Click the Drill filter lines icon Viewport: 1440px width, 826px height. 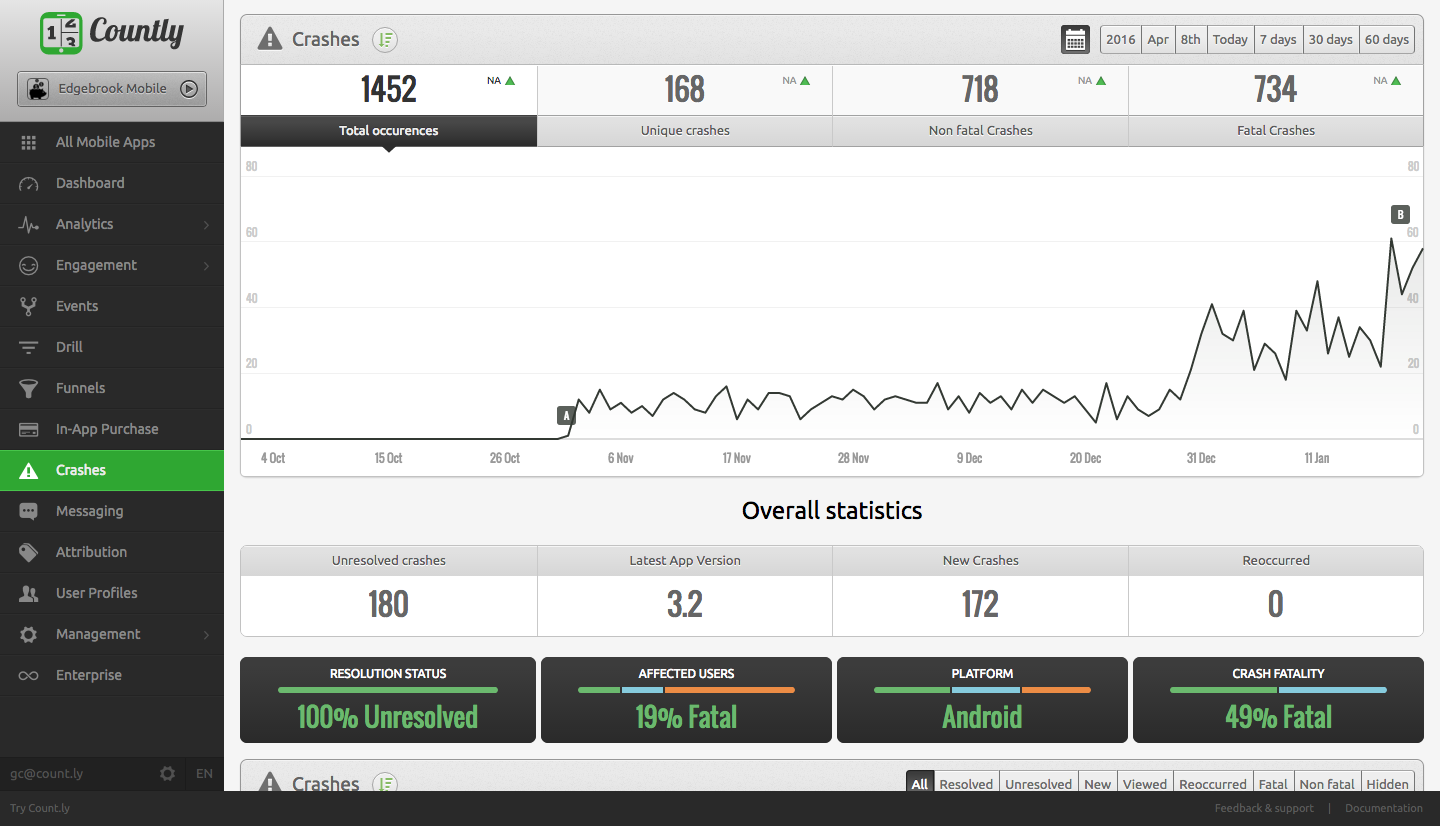(x=29, y=347)
